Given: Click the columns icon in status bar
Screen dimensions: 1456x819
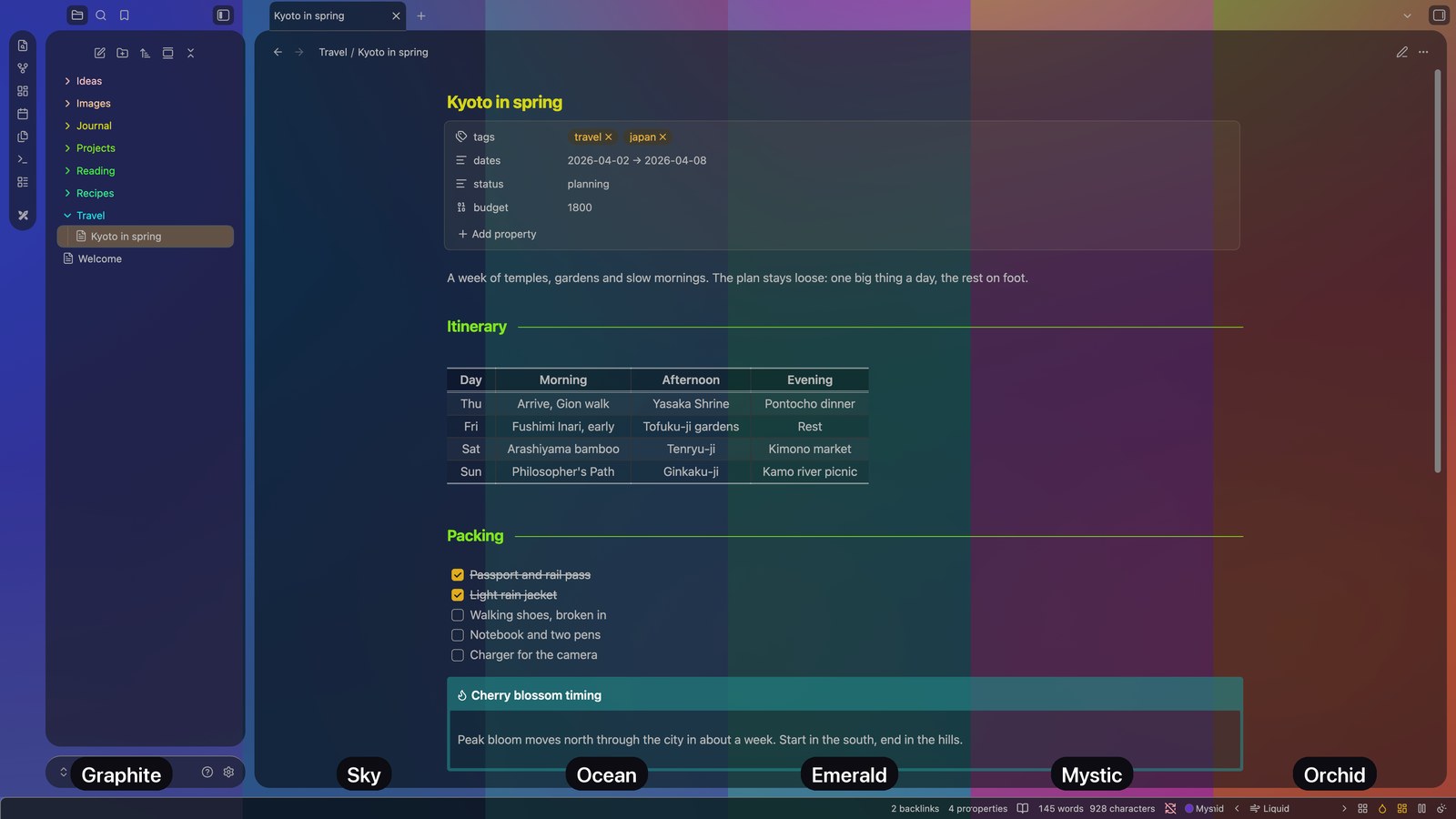Looking at the screenshot, I should 1421,808.
